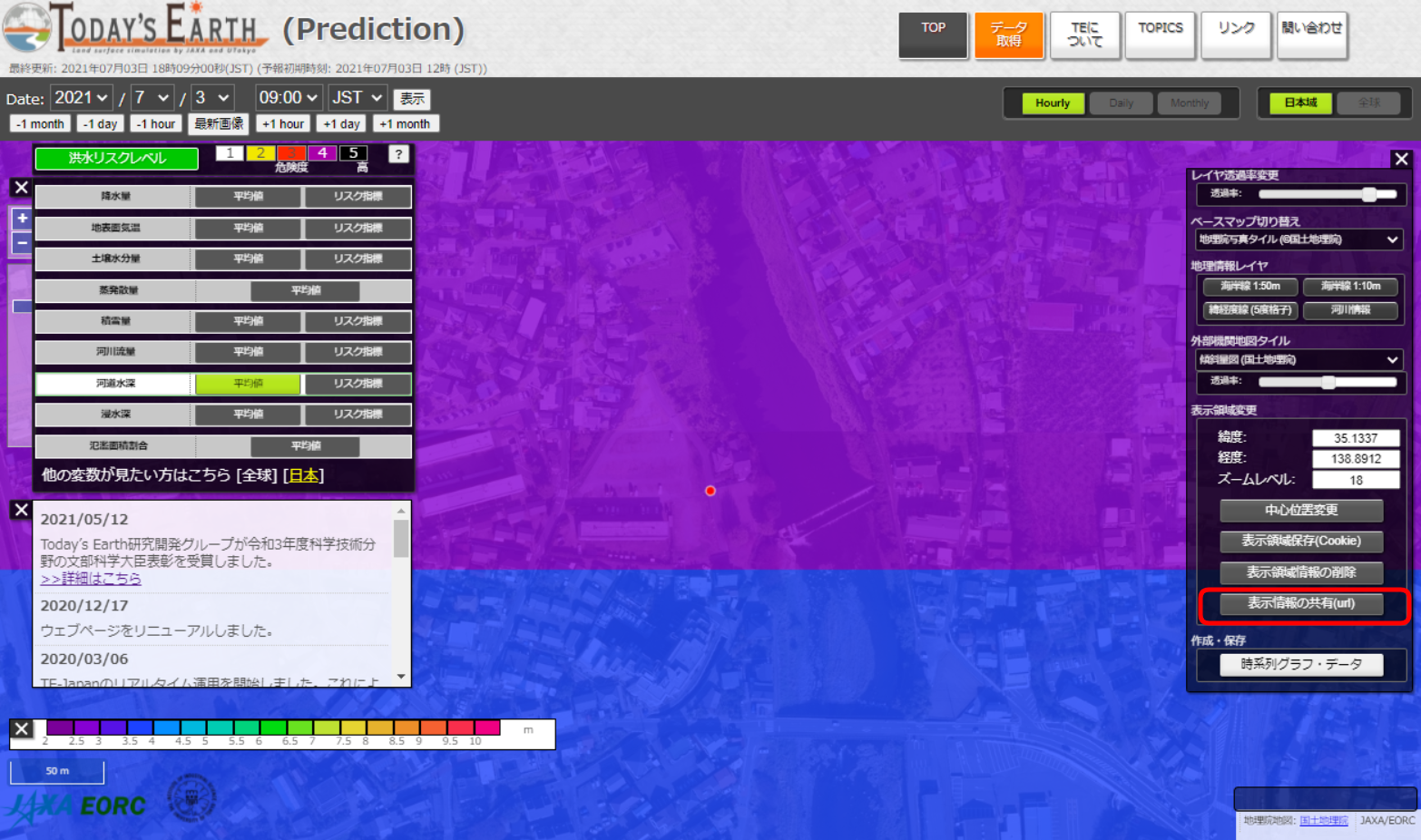Open the リンク navigation tab

coord(1236,34)
